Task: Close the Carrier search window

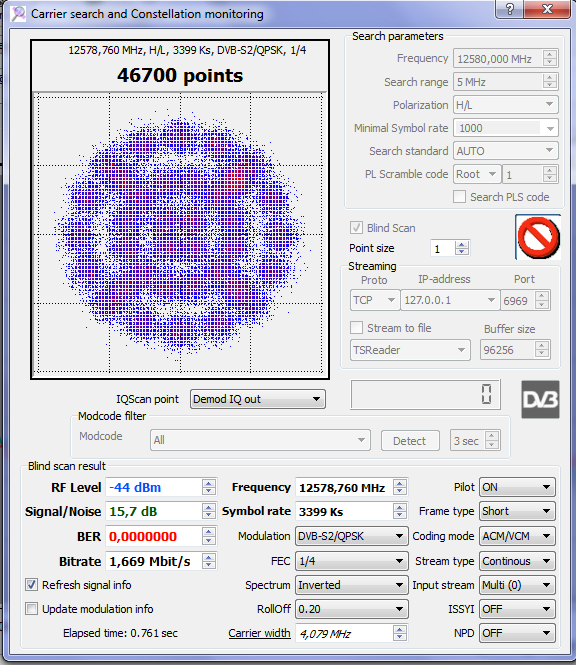Action: click(547, 9)
